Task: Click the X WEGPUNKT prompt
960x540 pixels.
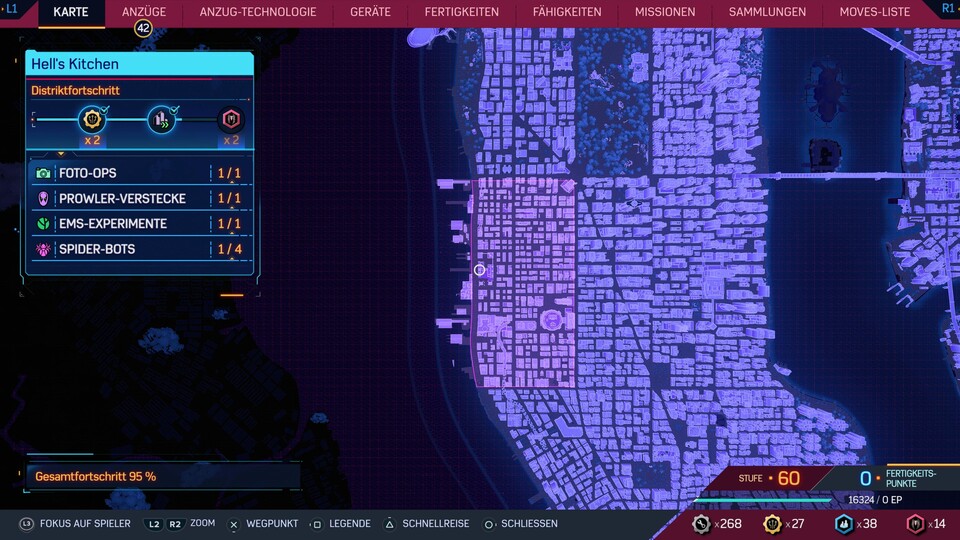Action: tap(263, 524)
